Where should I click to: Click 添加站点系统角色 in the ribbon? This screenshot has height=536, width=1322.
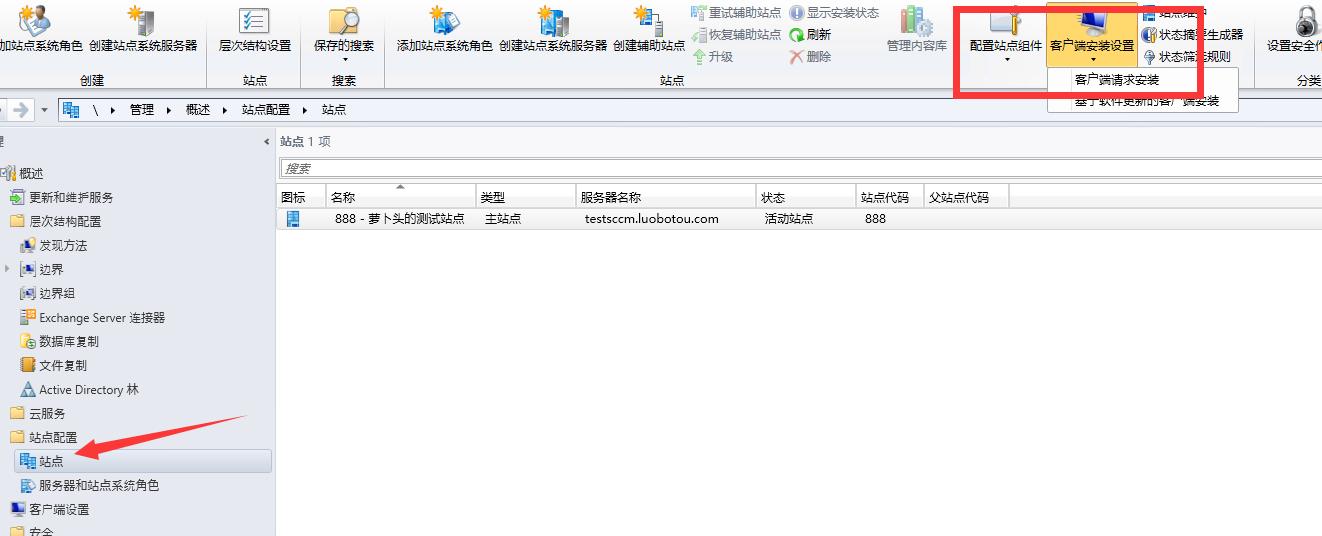(x=444, y=29)
